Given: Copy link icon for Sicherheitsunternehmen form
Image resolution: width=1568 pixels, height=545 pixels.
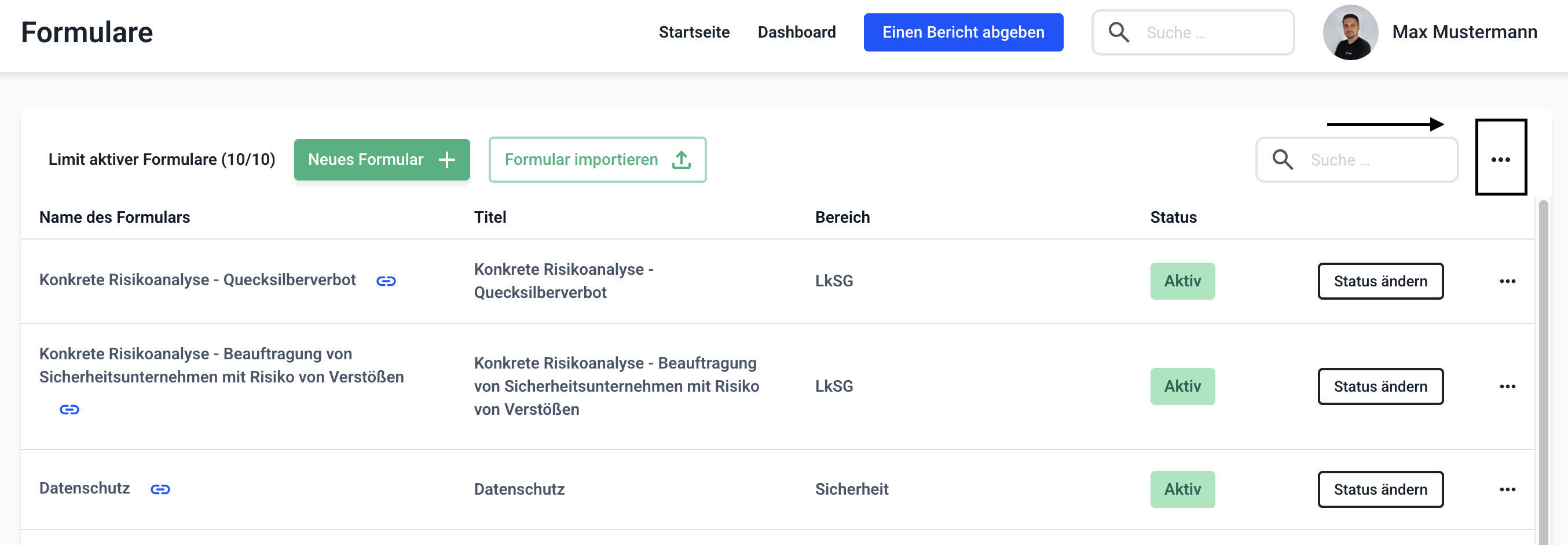Looking at the screenshot, I should (69, 410).
